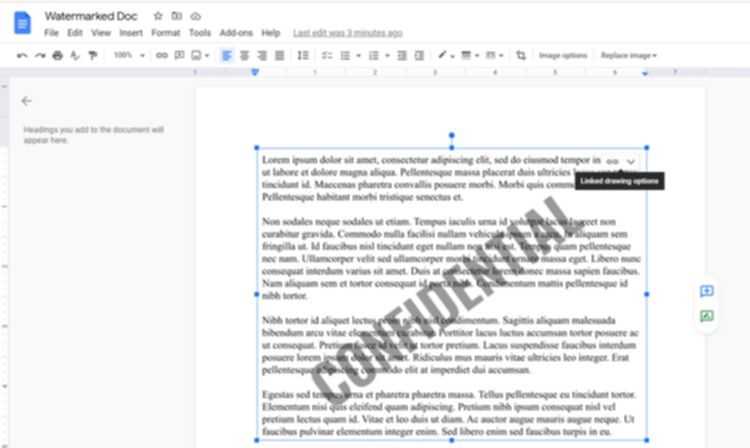Select the Crop image tool
Image resolution: width=750 pixels, height=448 pixels.
coord(521,55)
